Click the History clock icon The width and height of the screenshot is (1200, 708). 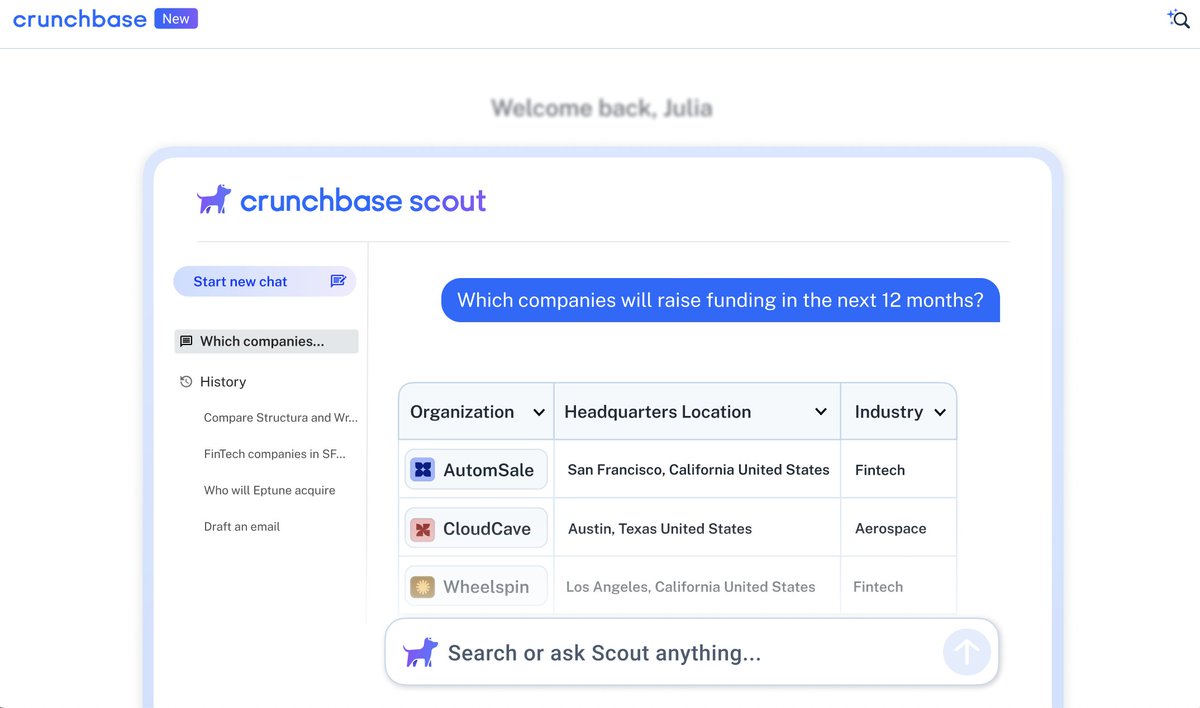point(186,382)
